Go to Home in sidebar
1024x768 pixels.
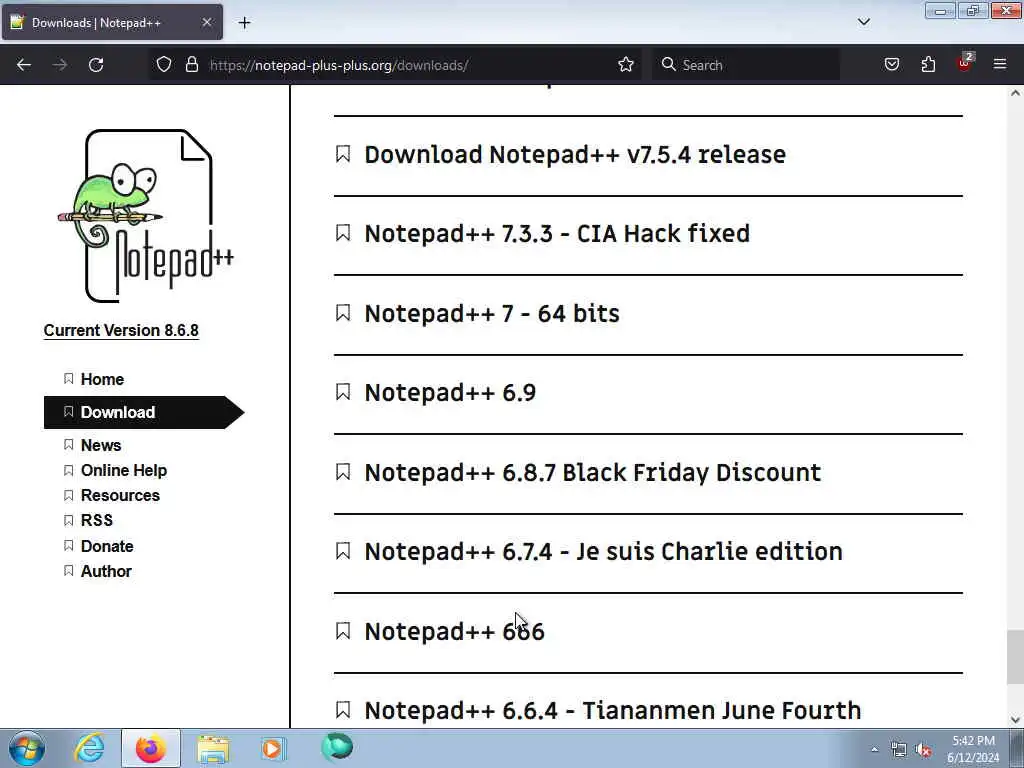(x=102, y=379)
